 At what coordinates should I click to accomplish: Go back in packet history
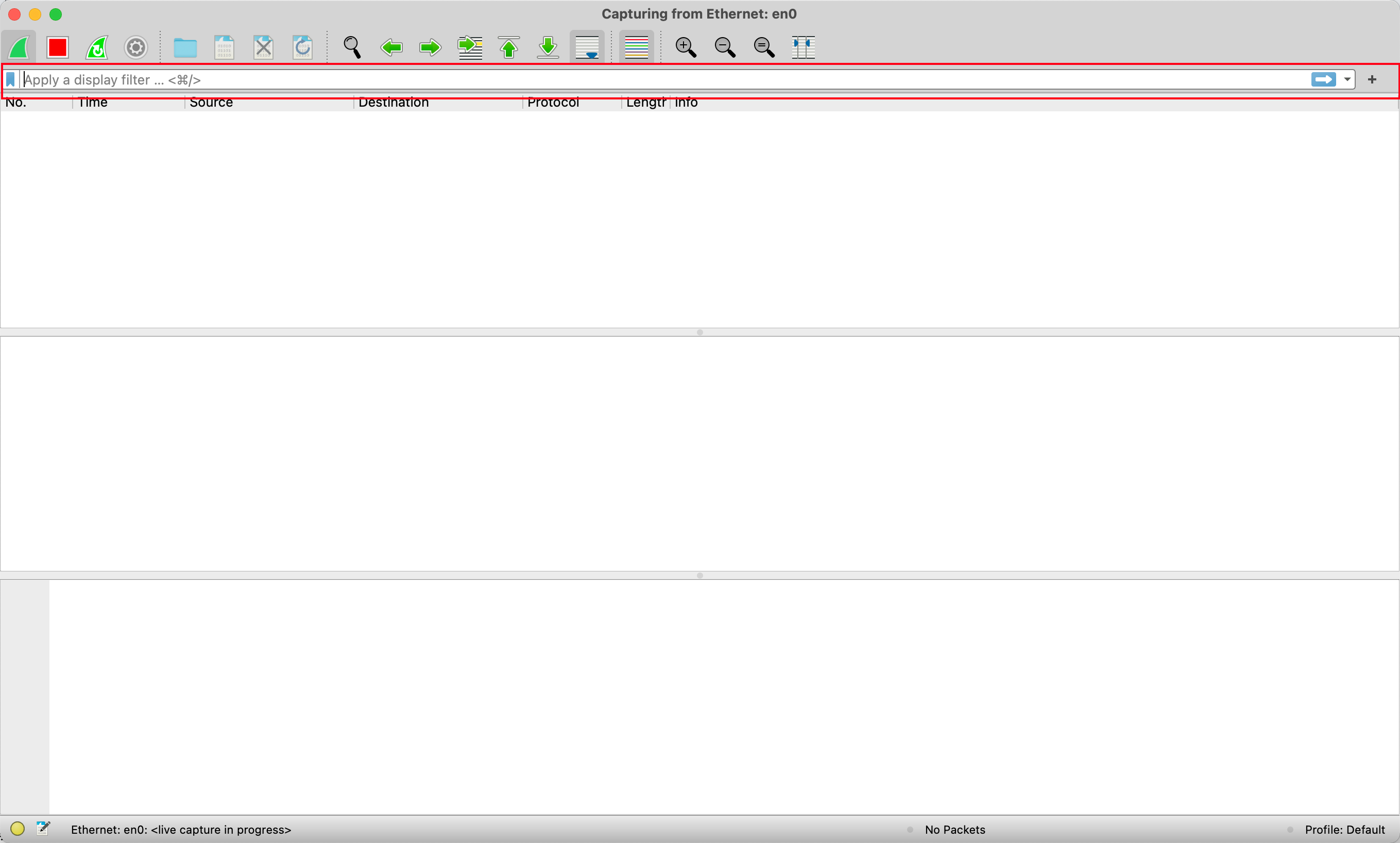(x=391, y=47)
